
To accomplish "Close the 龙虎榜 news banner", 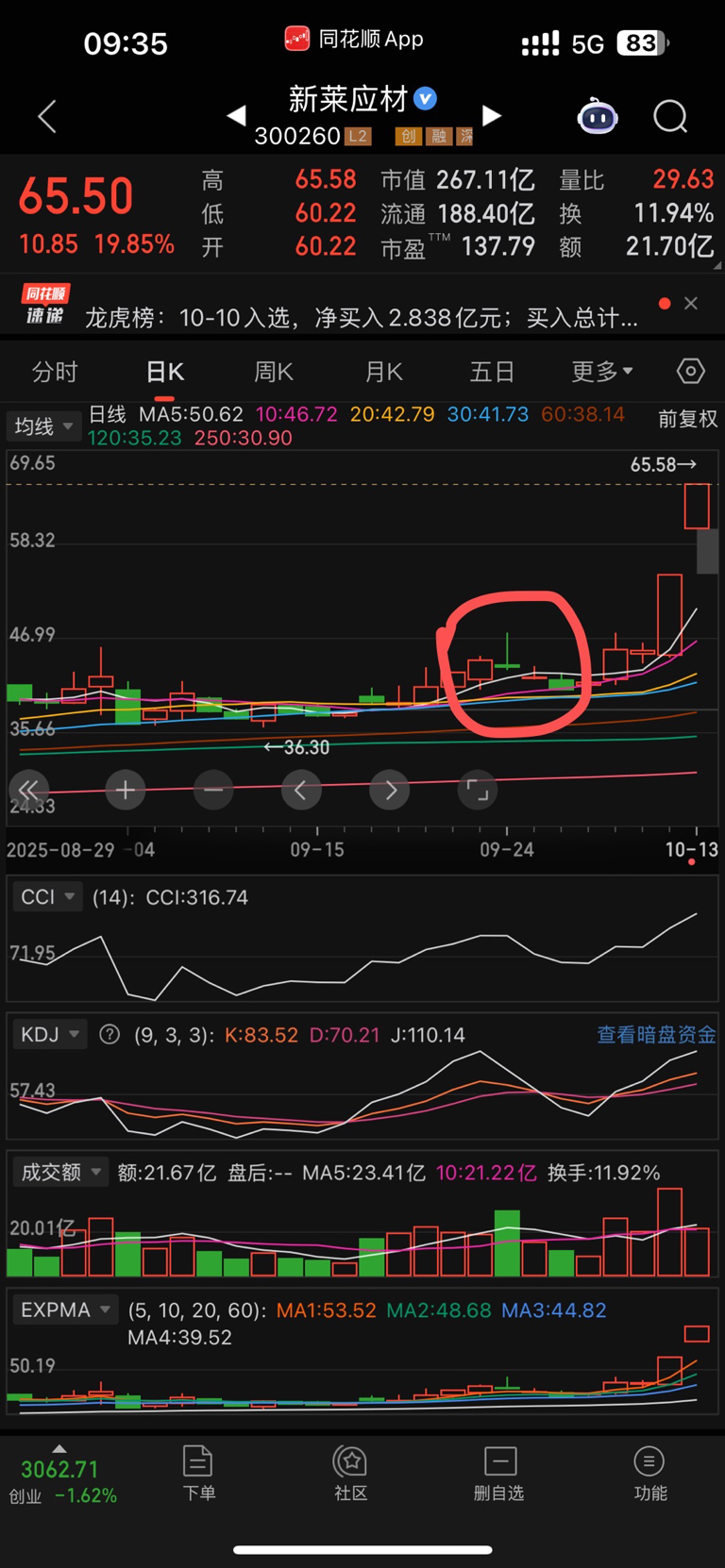I will (x=691, y=303).
